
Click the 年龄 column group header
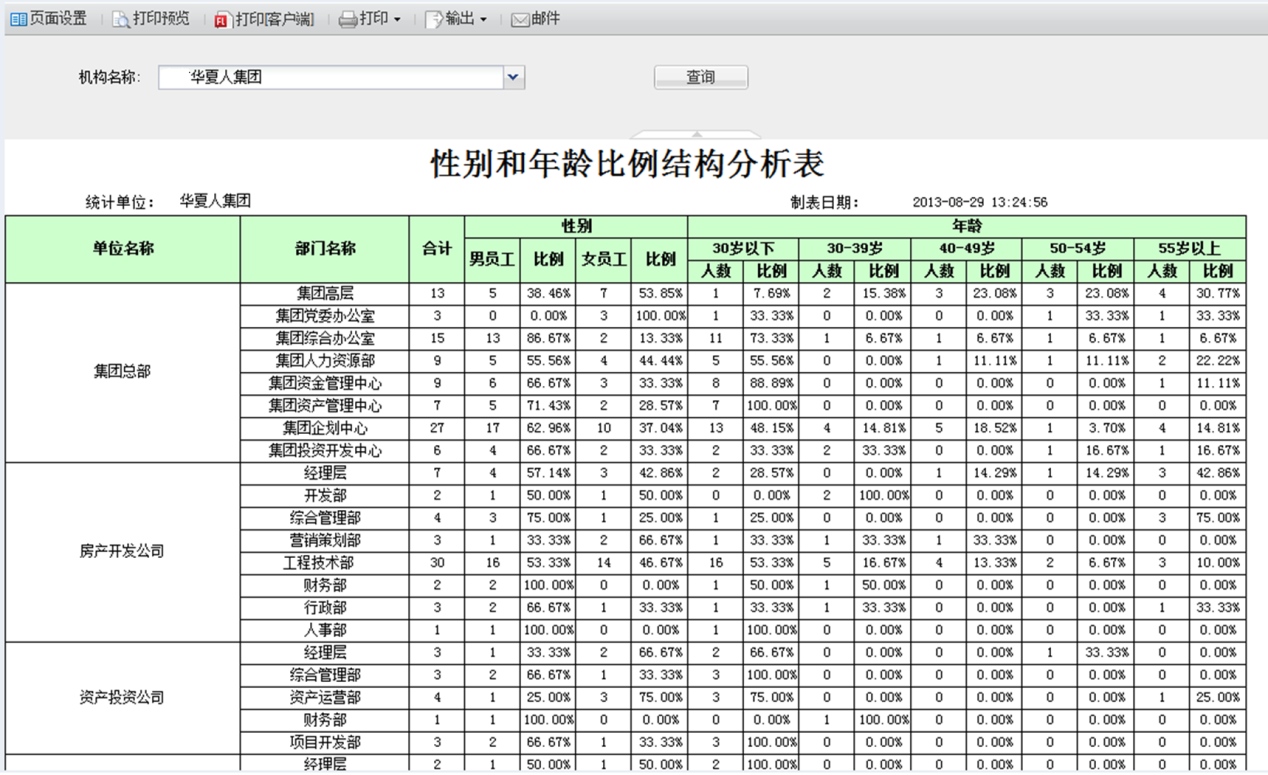click(x=967, y=226)
